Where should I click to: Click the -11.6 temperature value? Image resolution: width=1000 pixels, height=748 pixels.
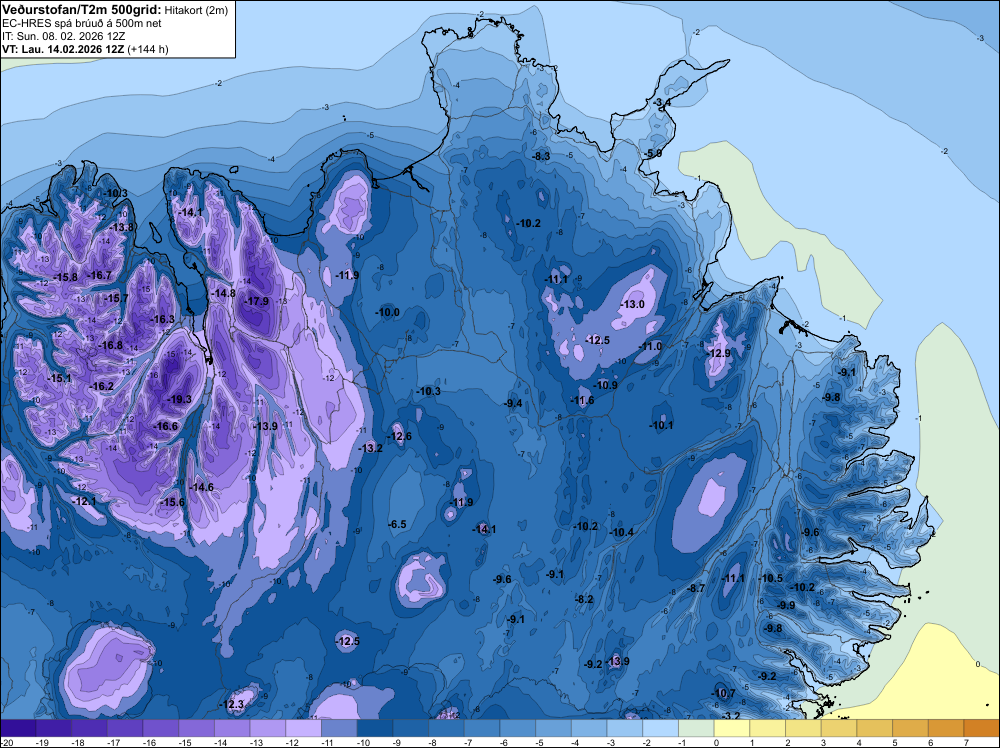point(582,400)
